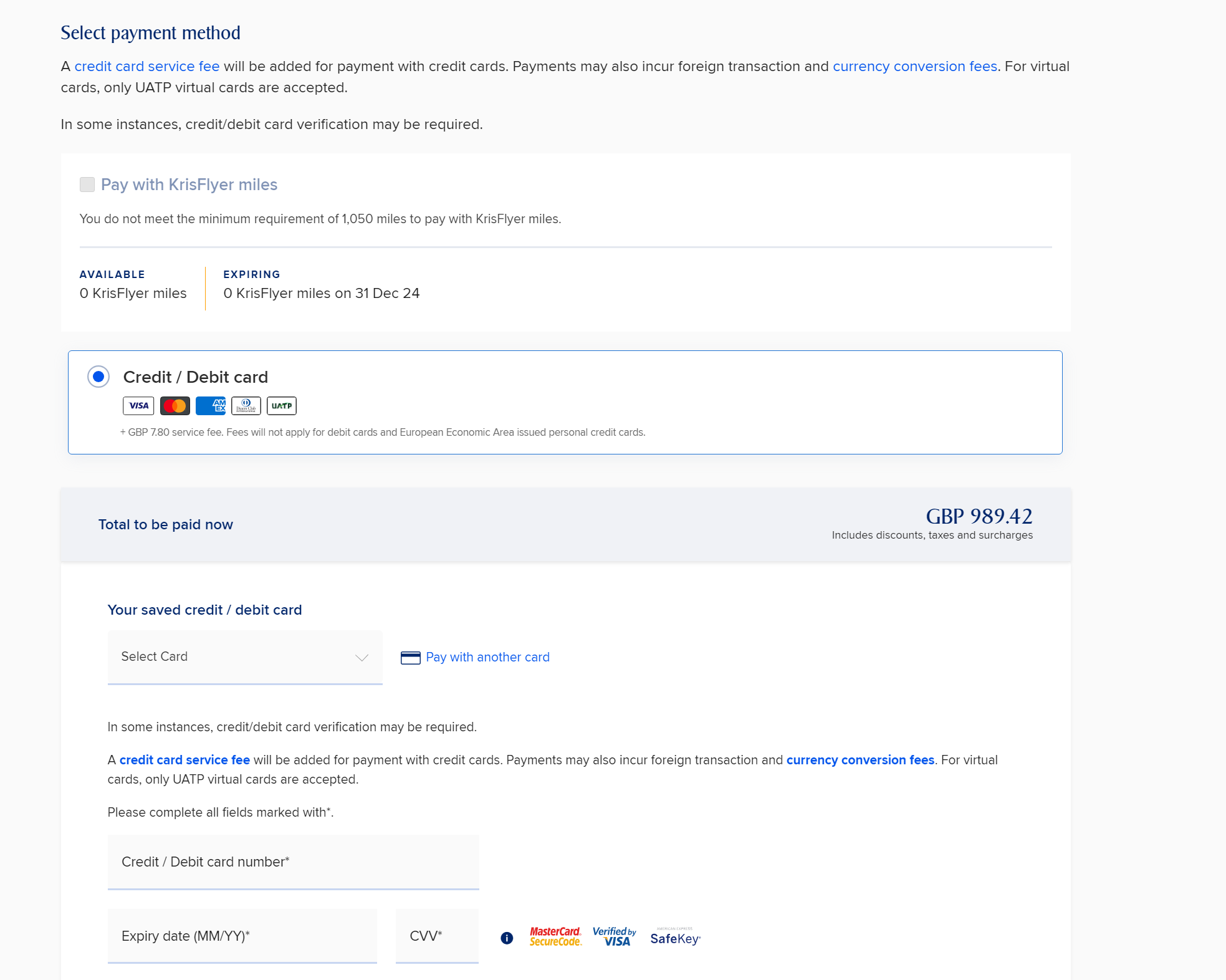1226x980 pixels.
Task: Click the UATP card logo icon
Action: (x=282, y=406)
